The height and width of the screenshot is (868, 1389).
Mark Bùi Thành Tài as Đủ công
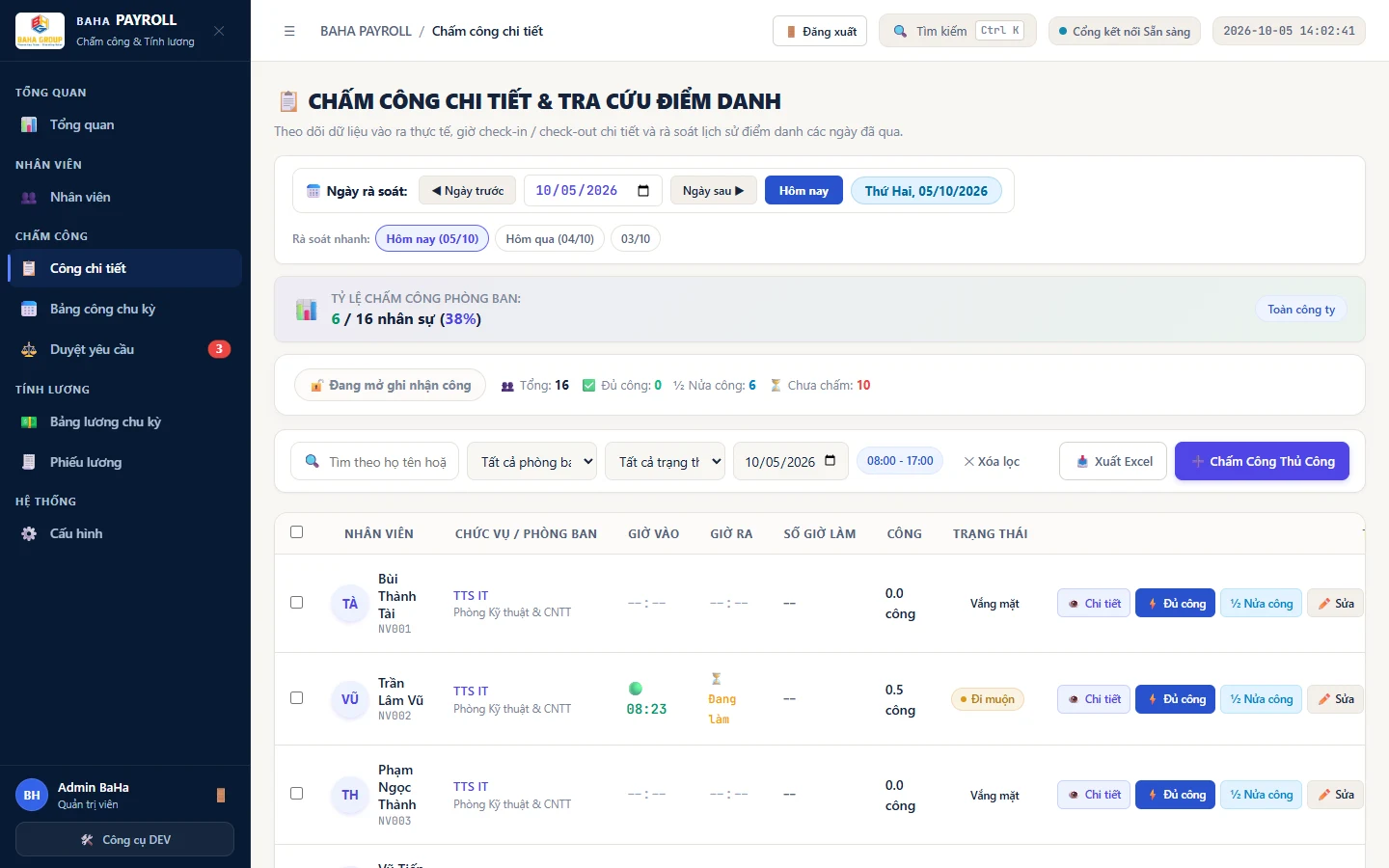click(x=1175, y=604)
